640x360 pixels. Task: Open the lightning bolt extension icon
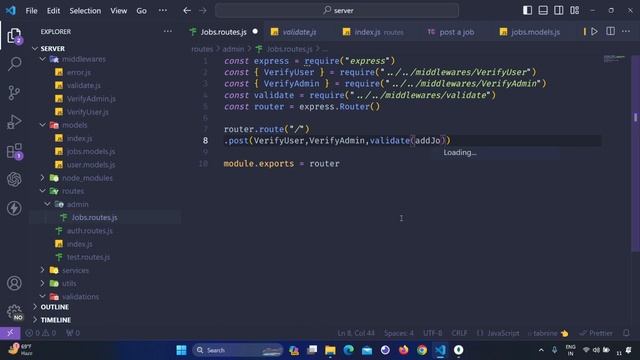[x=14, y=208]
